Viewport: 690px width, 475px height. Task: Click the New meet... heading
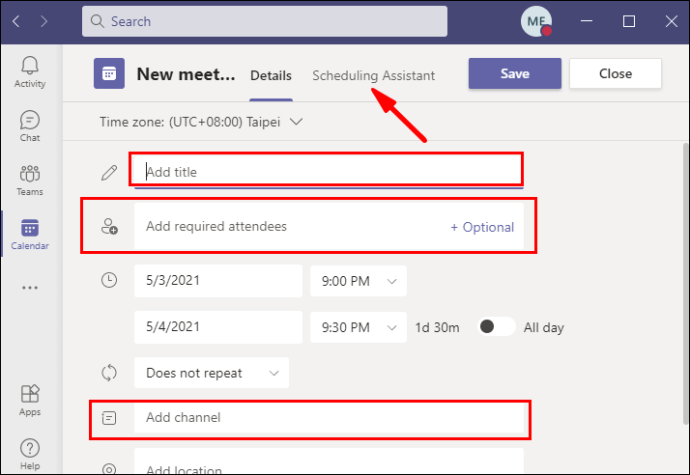coord(186,74)
